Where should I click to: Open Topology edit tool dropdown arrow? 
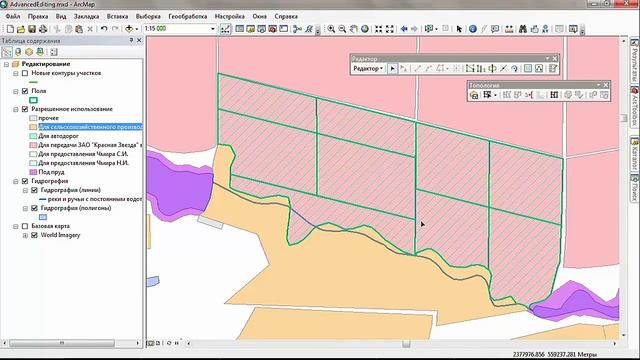click(495, 95)
